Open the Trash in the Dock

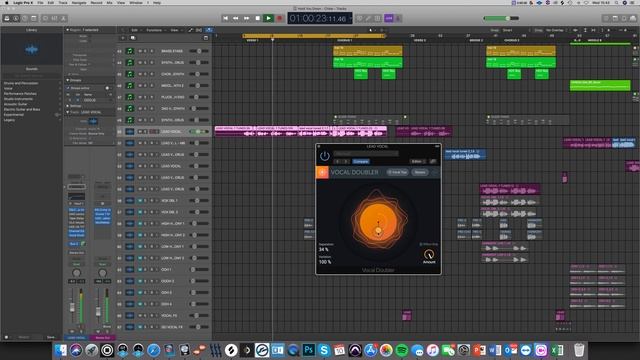[x=579, y=350]
